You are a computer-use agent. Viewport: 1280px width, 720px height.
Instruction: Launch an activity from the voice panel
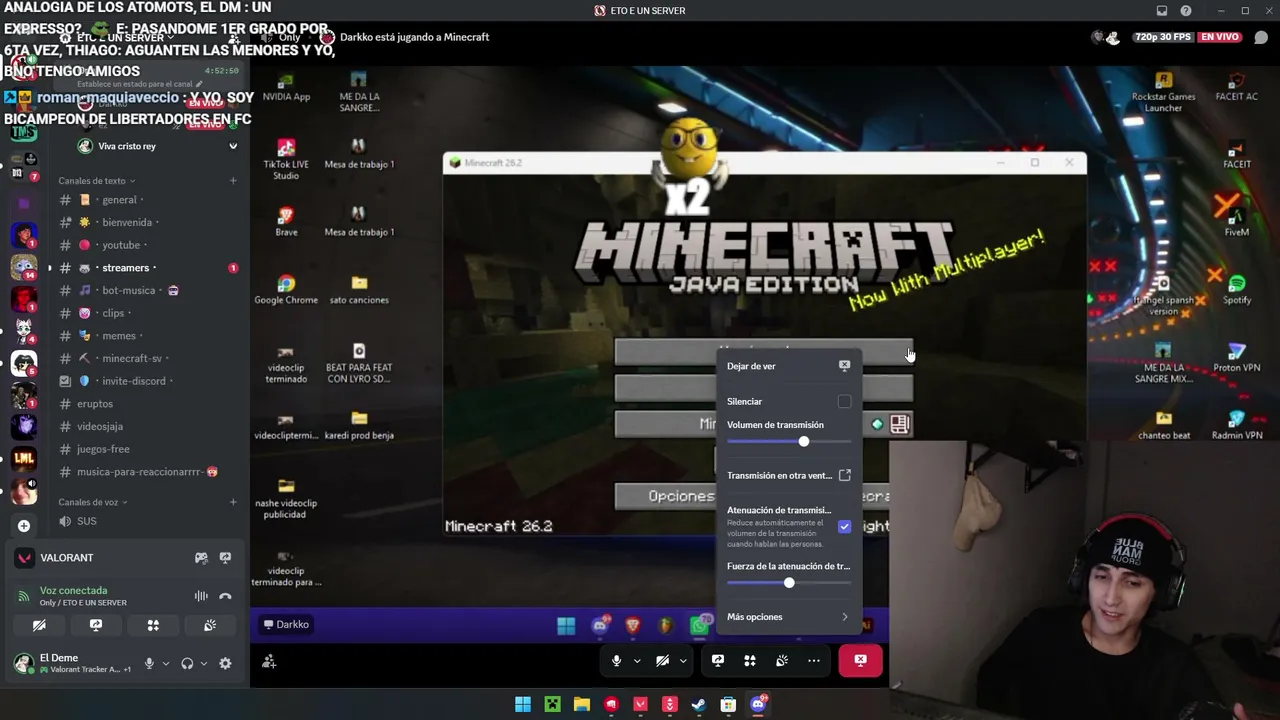(x=153, y=625)
